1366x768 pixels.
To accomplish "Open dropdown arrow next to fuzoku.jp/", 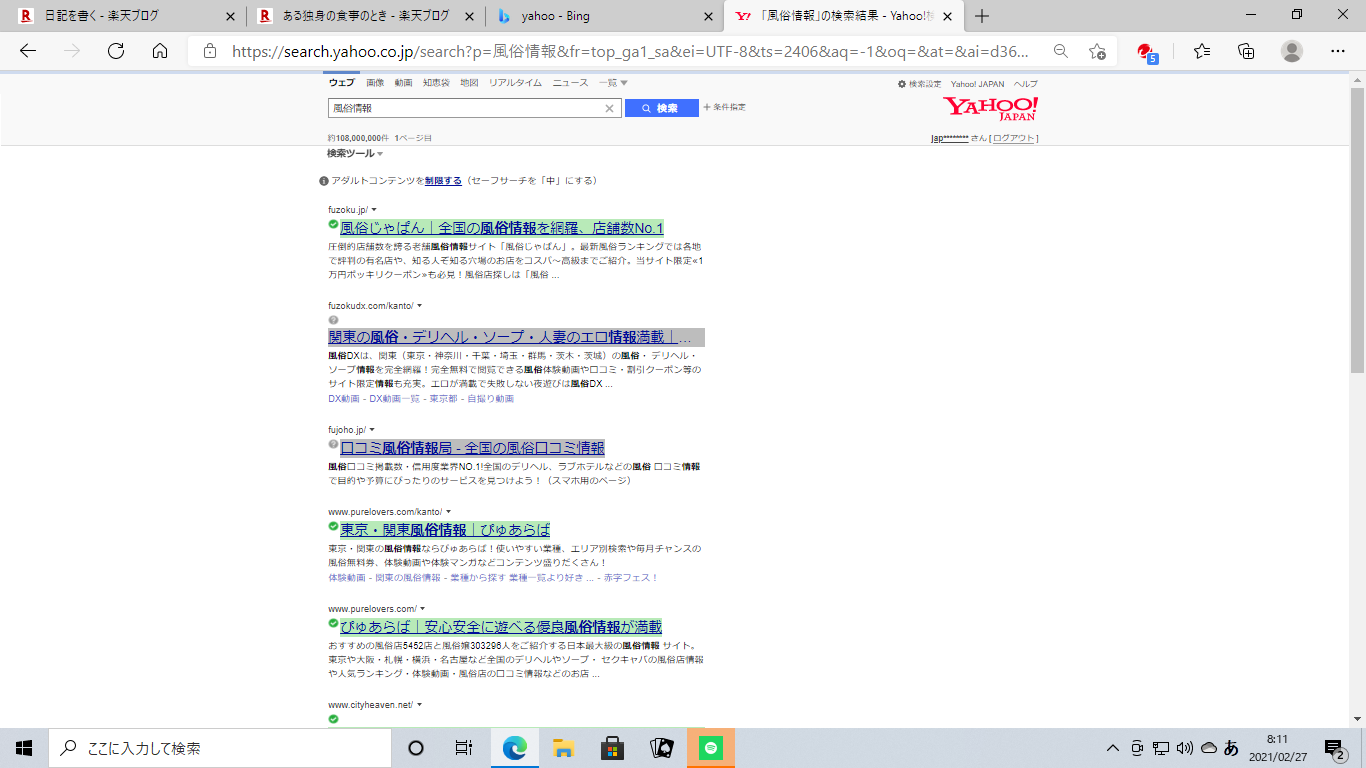I will [x=373, y=209].
